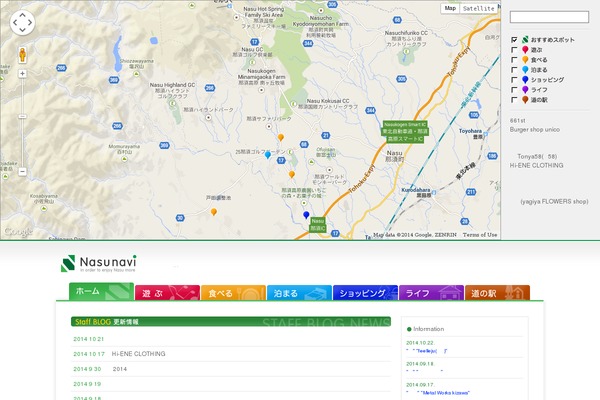Uncheck the おすすめスポット checkbox
The height and width of the screenshot is (400, 600).
click(x=514, y=39)
